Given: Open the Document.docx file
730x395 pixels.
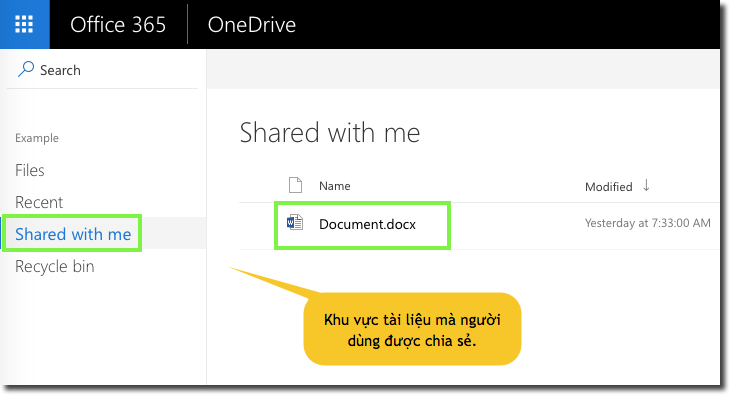Looking at the screenshot, I should (367, 224).
